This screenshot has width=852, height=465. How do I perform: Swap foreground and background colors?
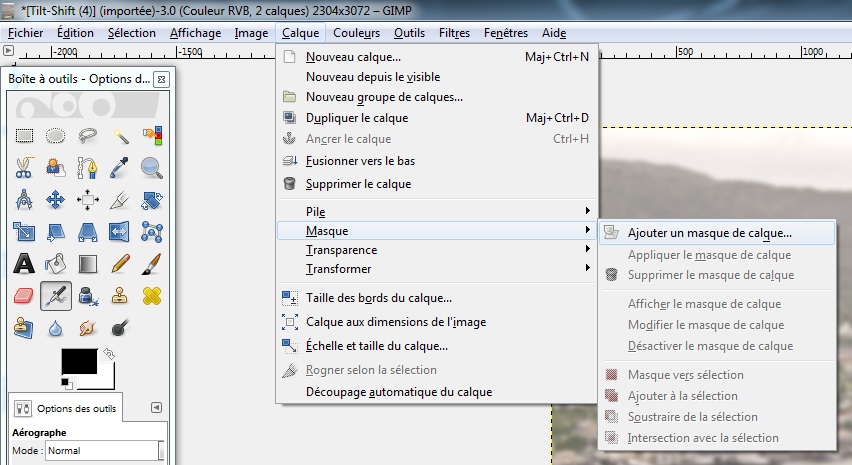[x=108, y=355]
